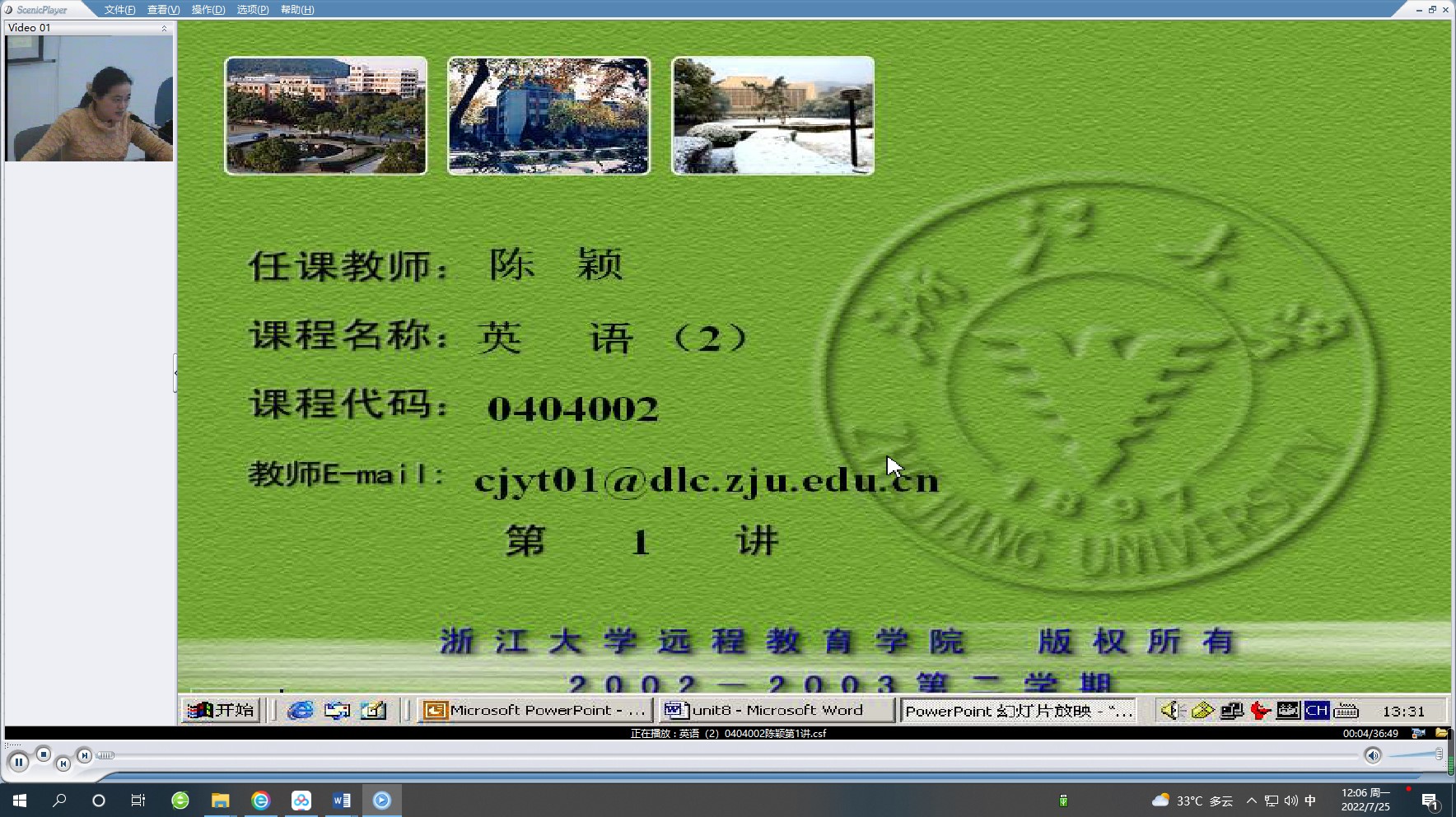Click the Video 01 teacher webcam thumbnail
Viewport: 1456px width, 817px height.
point(89,98)
